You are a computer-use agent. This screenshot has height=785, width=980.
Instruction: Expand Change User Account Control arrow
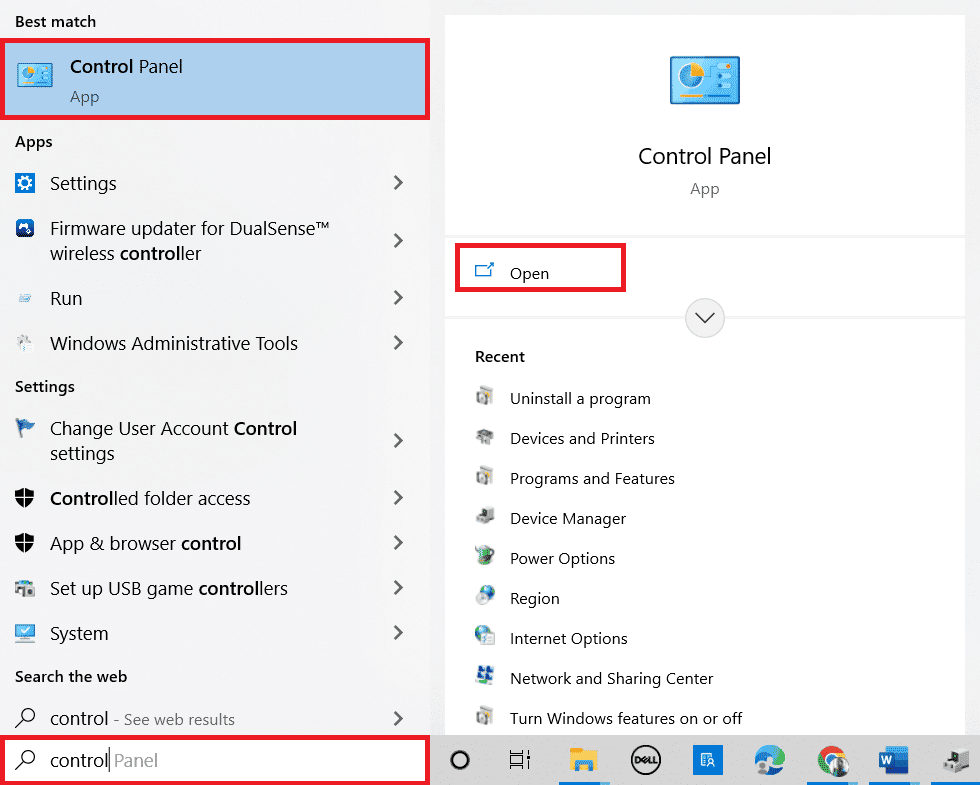(398, 441)
